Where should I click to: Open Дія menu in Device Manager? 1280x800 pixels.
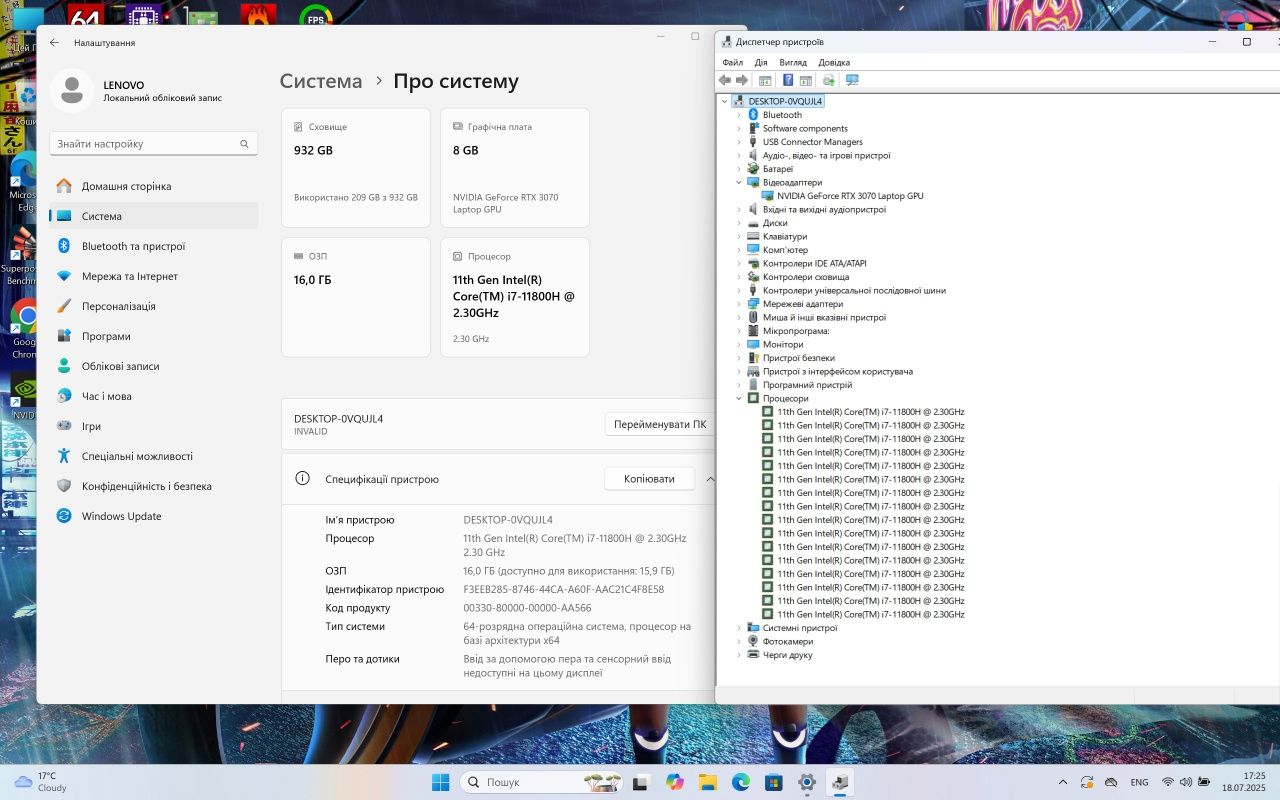pos(761,62)
